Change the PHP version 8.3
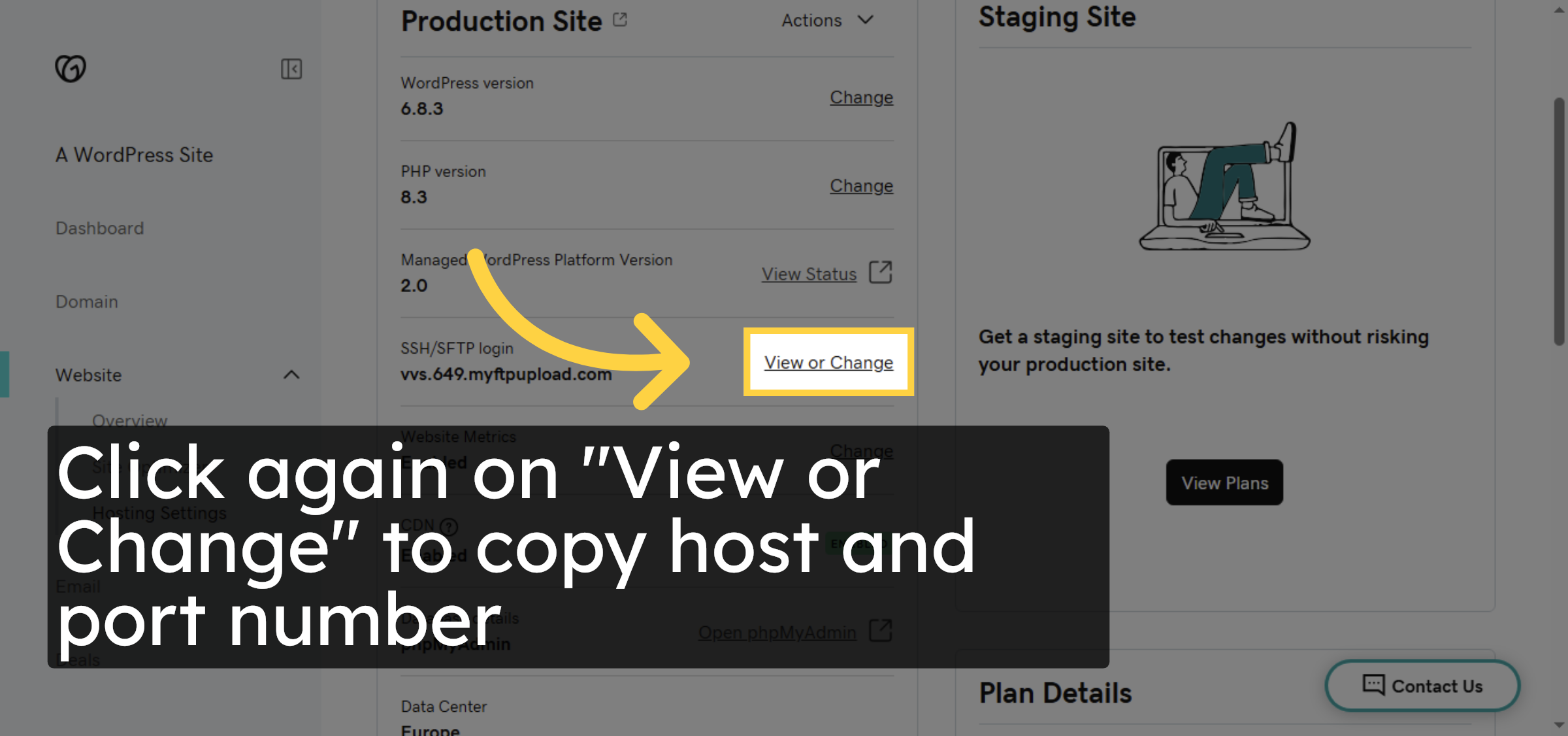The width and height of the screenshot is (1568, 736). 861,186
